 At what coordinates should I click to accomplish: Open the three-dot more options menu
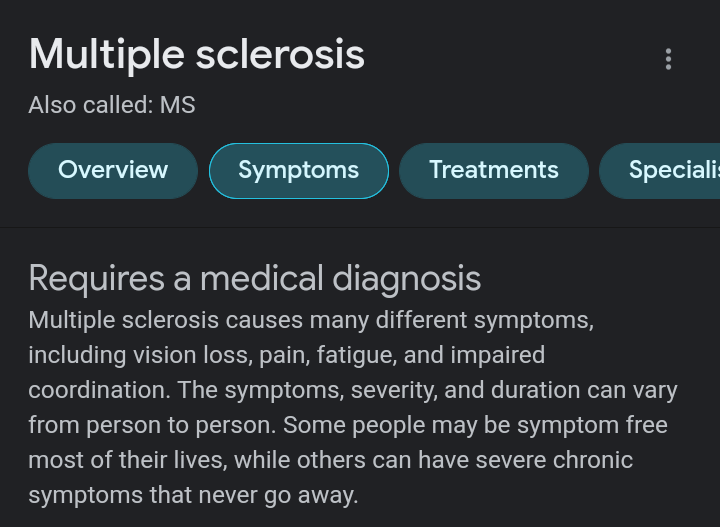(668, 59)
